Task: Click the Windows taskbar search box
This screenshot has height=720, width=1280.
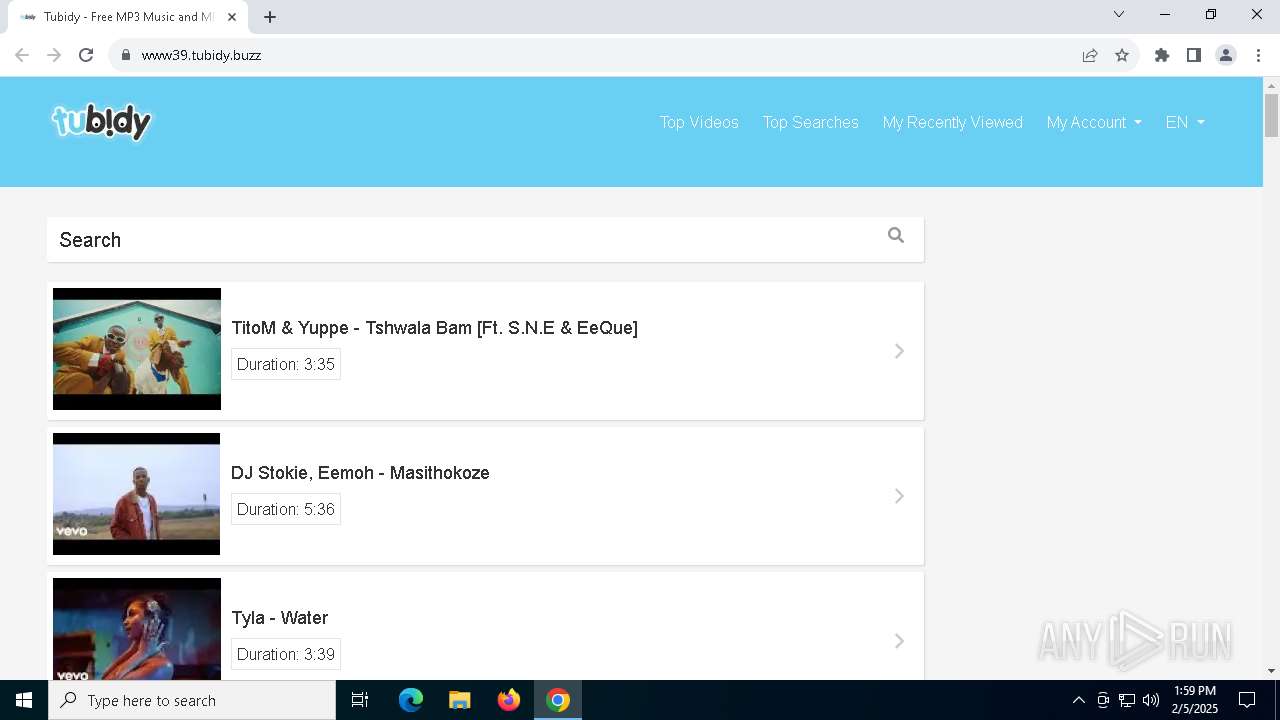Action: pos(192,700)
